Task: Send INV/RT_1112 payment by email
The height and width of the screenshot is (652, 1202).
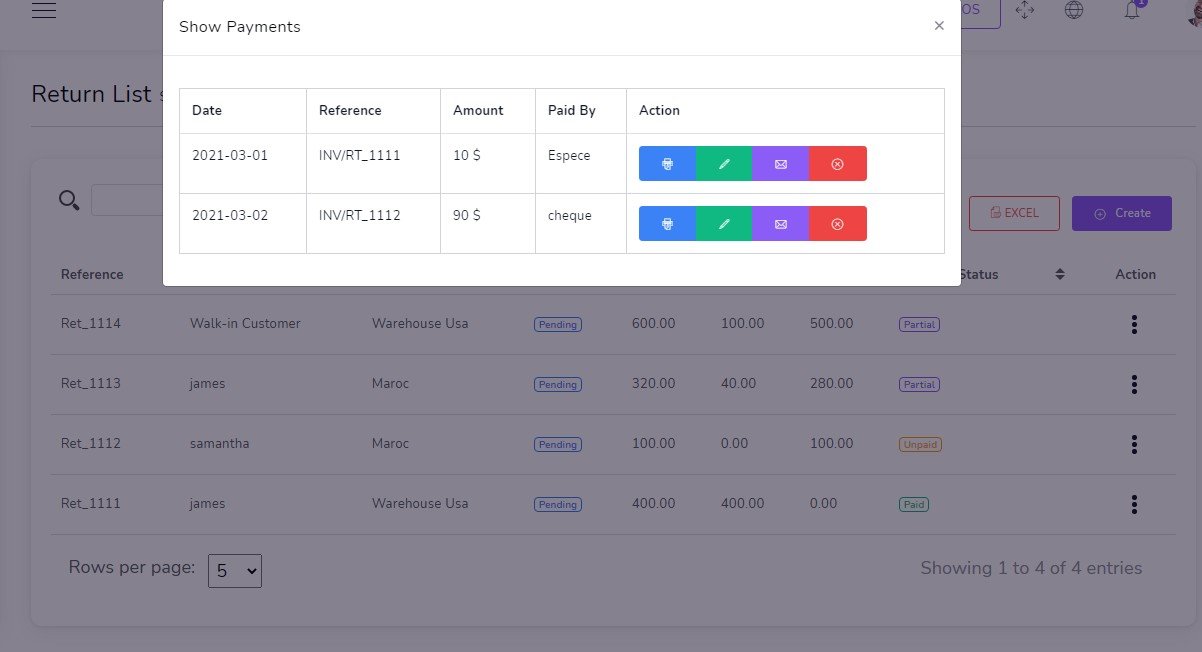Action: [x=781, y=224]
